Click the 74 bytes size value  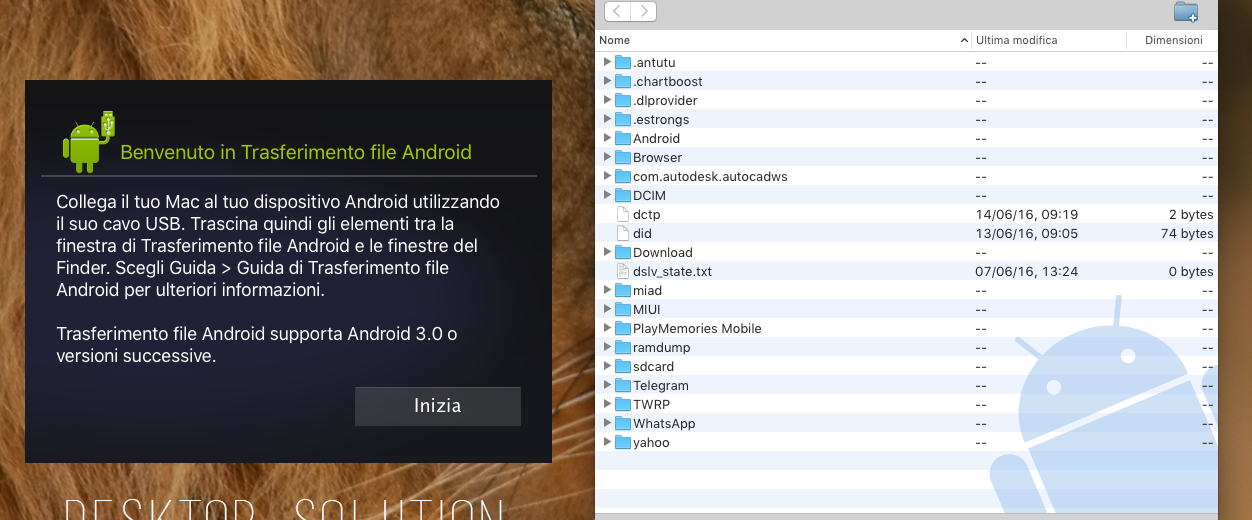(1189, 233)
